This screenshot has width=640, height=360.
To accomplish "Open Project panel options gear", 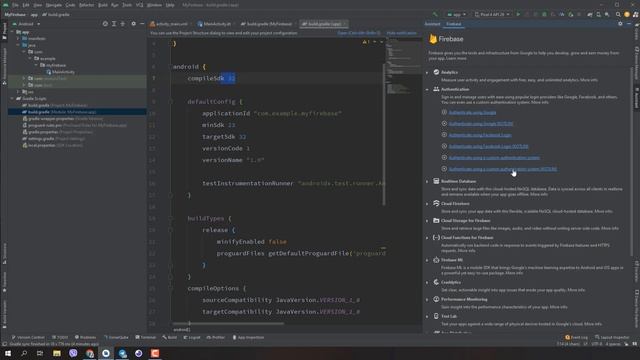I will tap(133, 24).
